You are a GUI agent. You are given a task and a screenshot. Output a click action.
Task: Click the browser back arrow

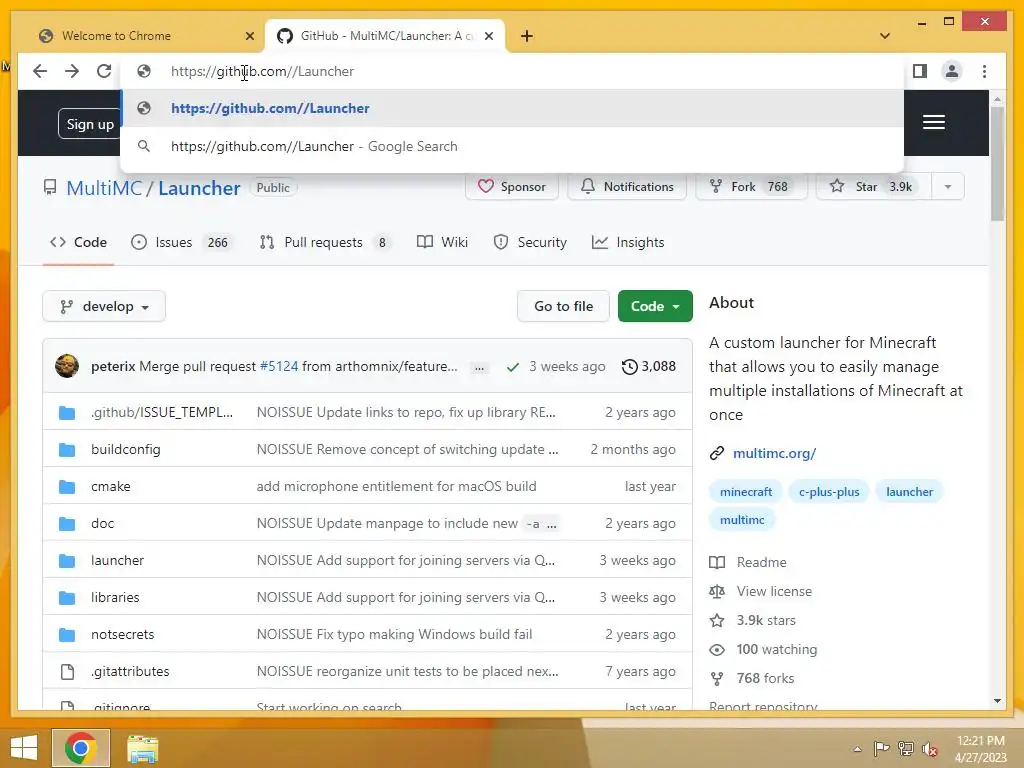(x=40, y=71)
